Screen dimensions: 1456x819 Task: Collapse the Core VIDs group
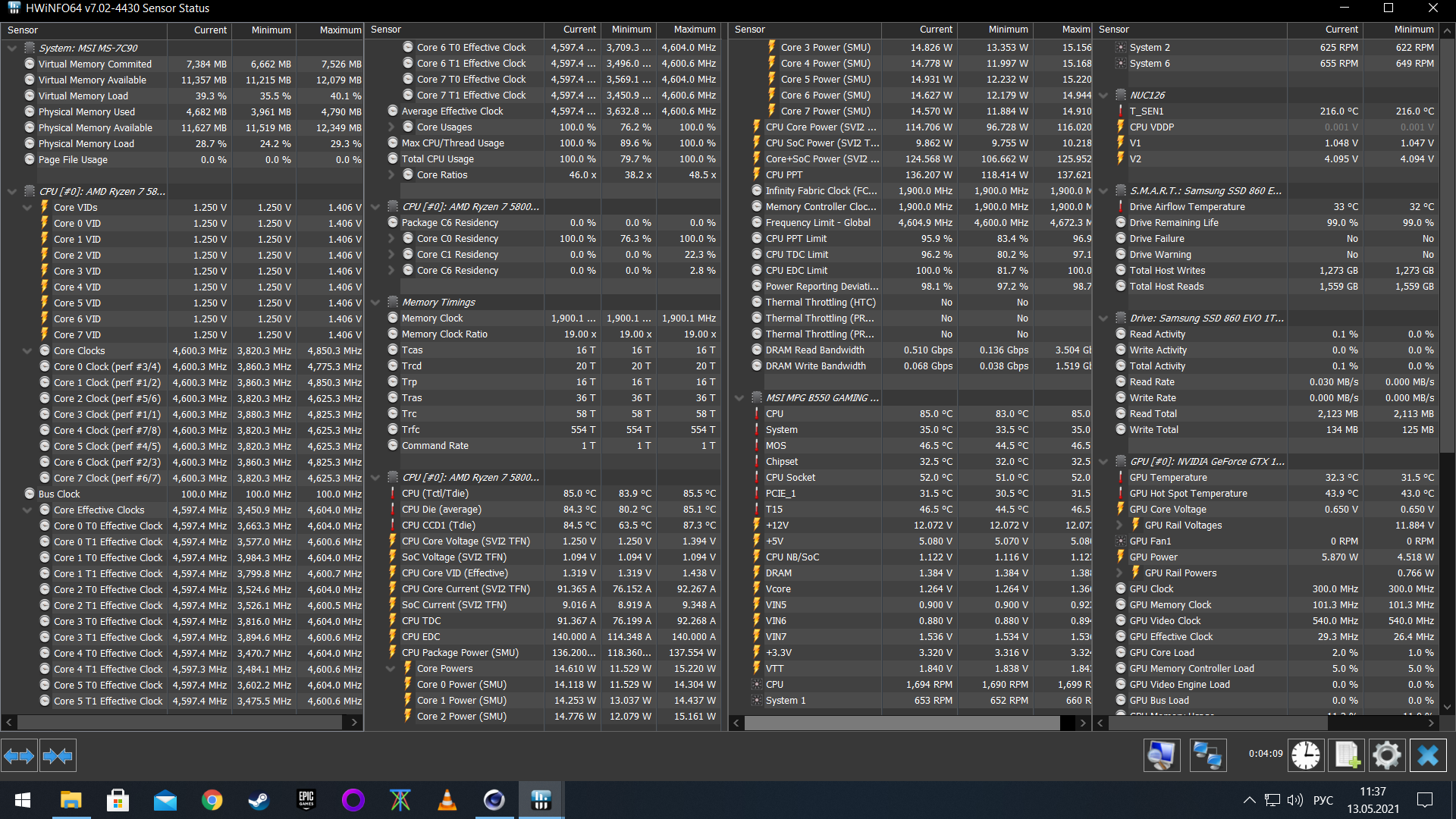pos(27,207)
